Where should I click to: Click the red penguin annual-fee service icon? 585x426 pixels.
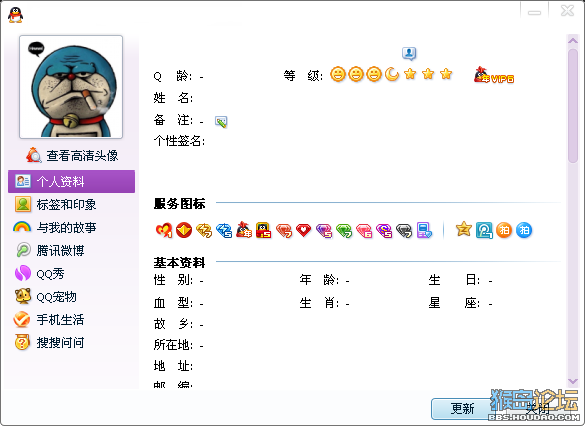[x=244, y=230]
